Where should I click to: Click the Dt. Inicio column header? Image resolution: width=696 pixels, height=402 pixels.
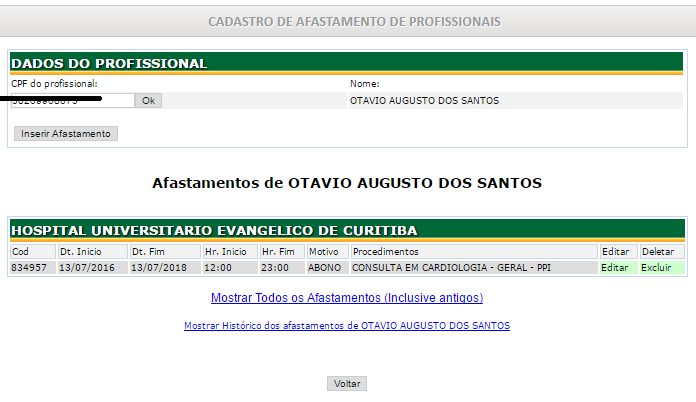click(x=93, y=252)
